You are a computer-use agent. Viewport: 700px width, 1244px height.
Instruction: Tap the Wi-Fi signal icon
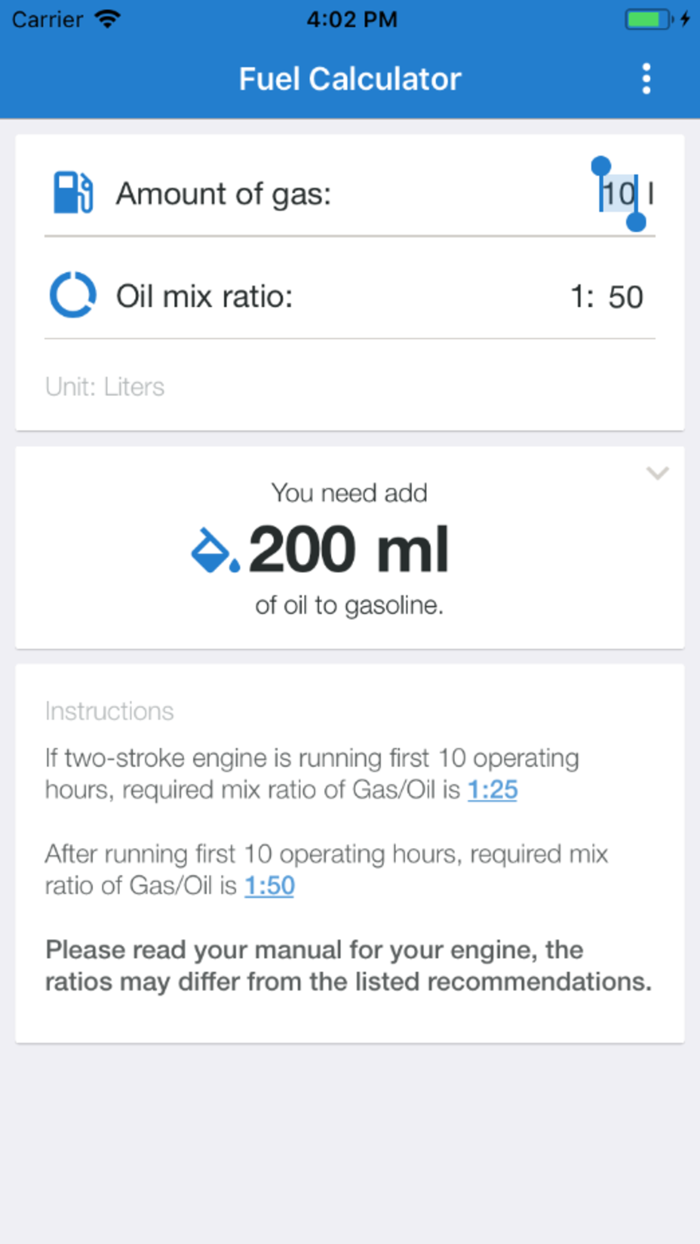coord(106,19)
